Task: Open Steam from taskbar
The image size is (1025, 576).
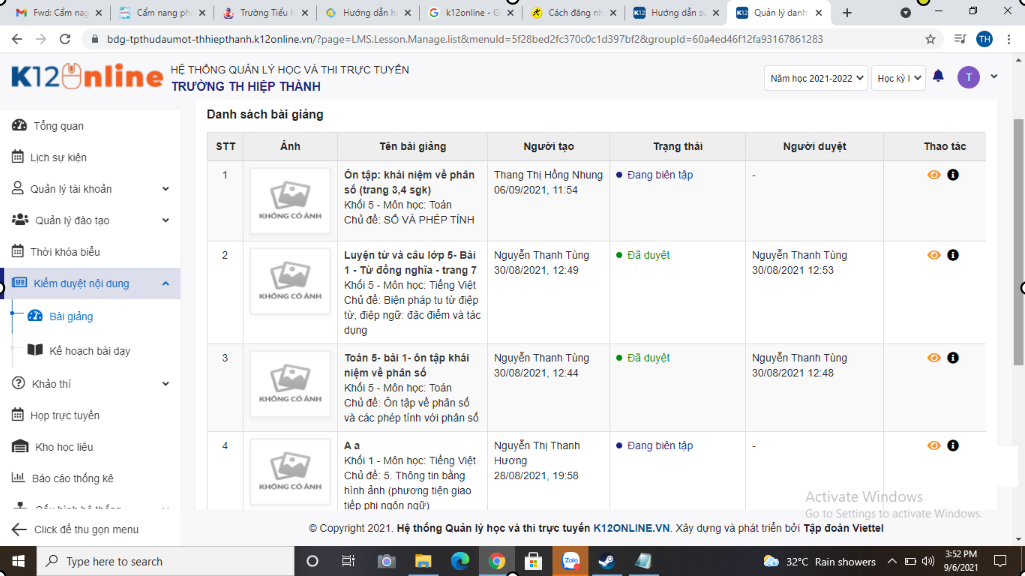Action: [x=607, y=561]
